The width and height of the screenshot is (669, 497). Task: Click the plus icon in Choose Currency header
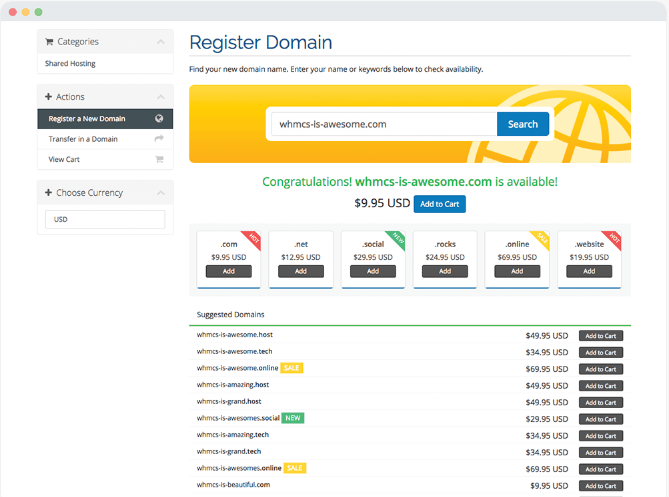[x=50, y=192]
